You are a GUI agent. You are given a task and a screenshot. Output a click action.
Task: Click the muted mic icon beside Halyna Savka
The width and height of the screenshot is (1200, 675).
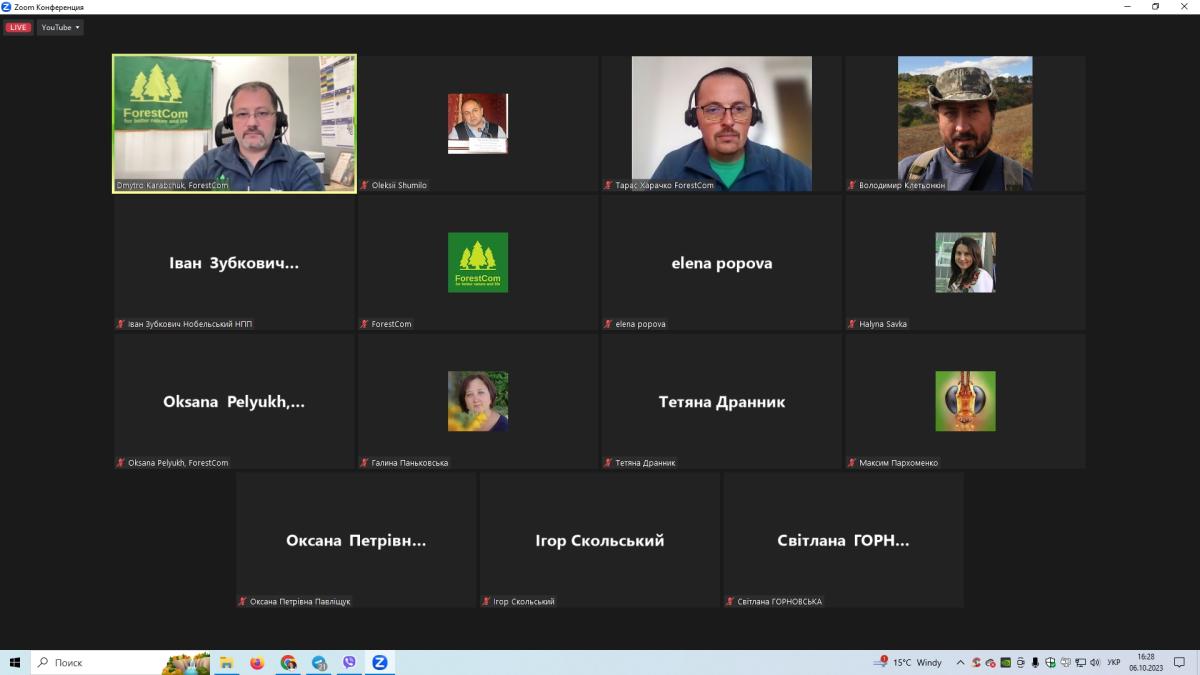coord(852,324)
